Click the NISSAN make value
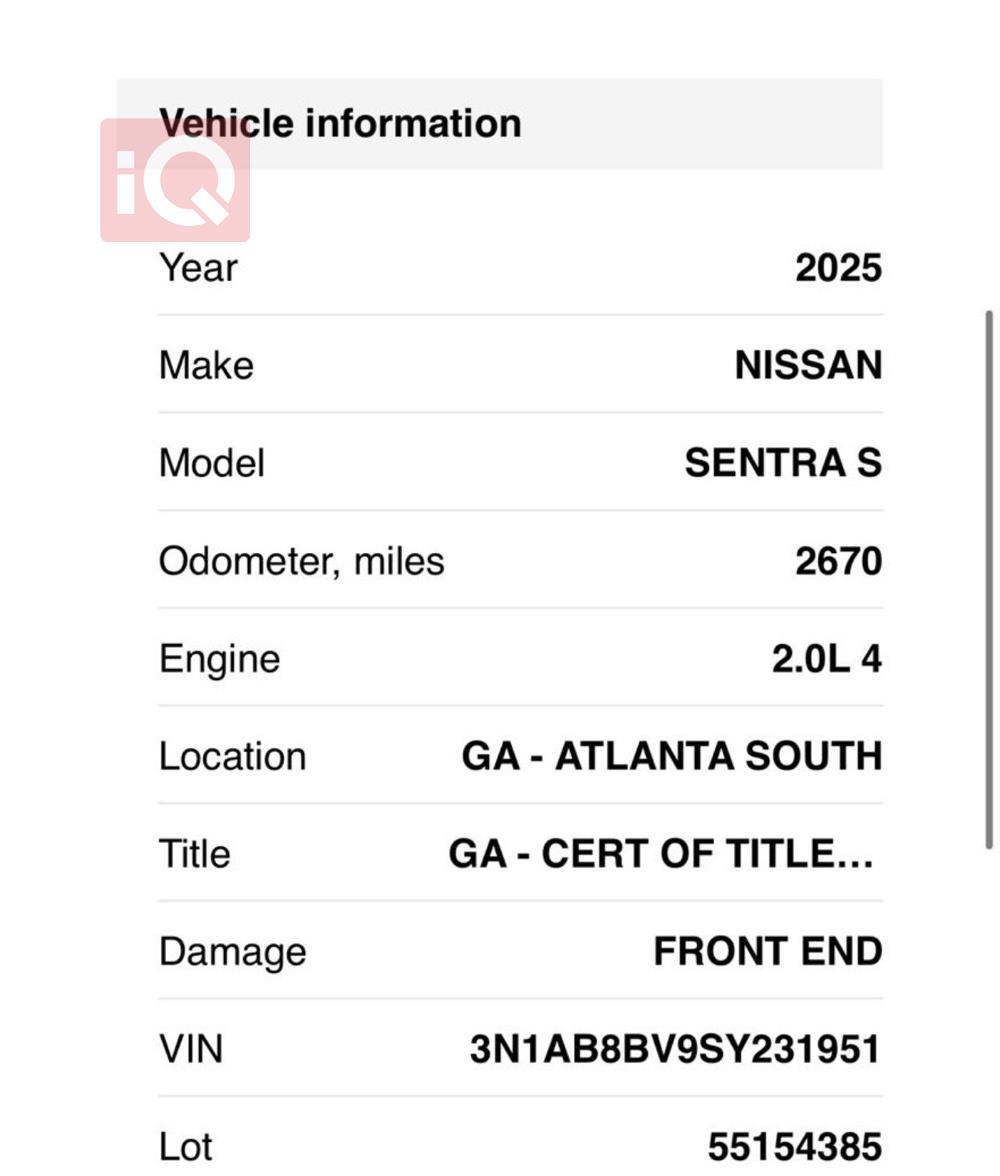1000x1176 pixels. [808, 366]
